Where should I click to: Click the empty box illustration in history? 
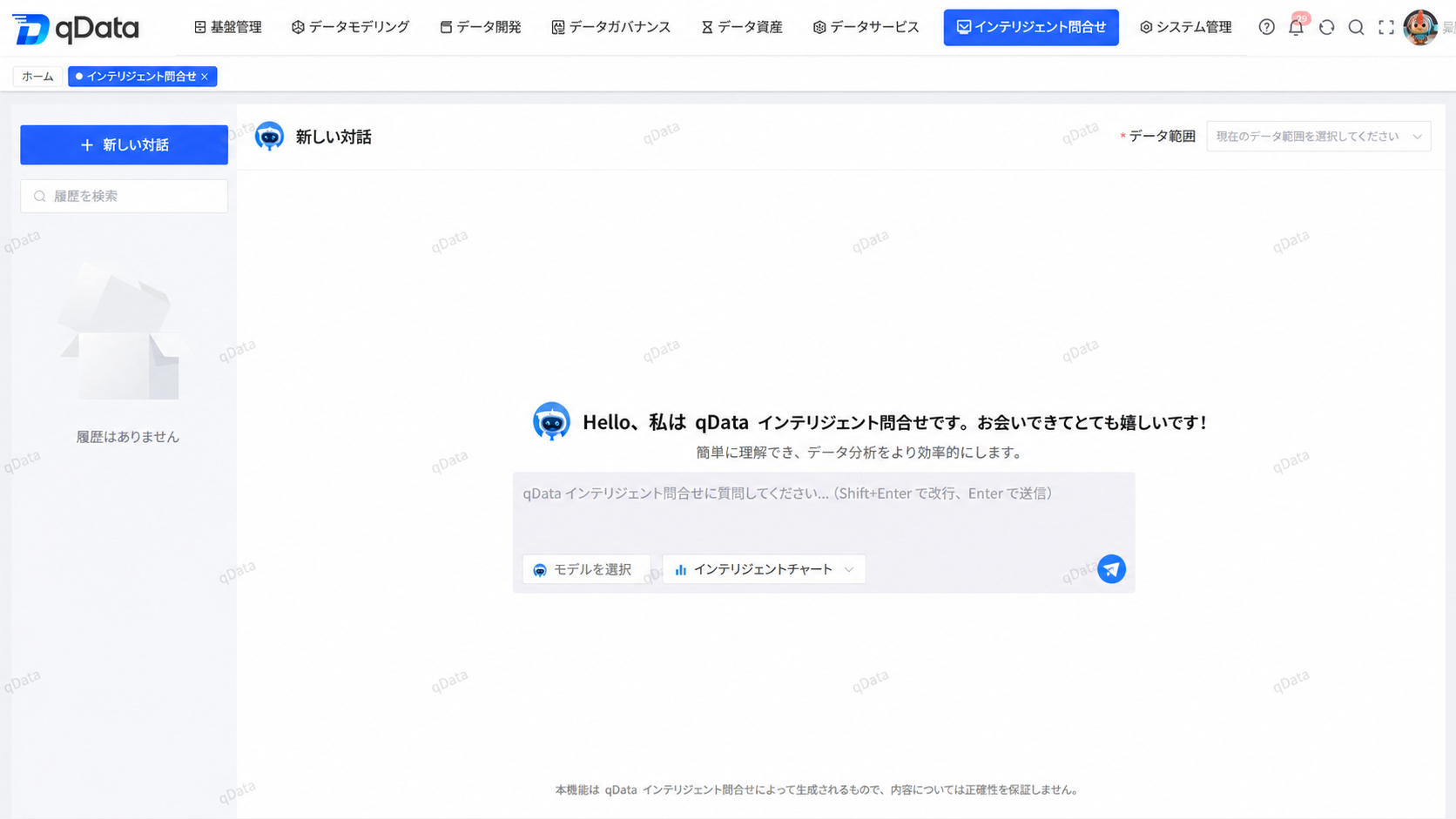coord(121,332)
